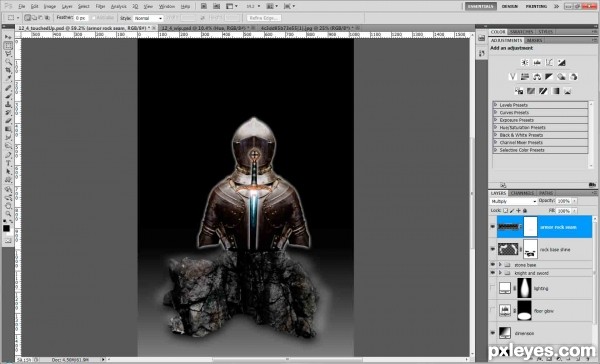Add a Curves adjustment
This screenshot has height=364, width=600.
pos(549,62)
